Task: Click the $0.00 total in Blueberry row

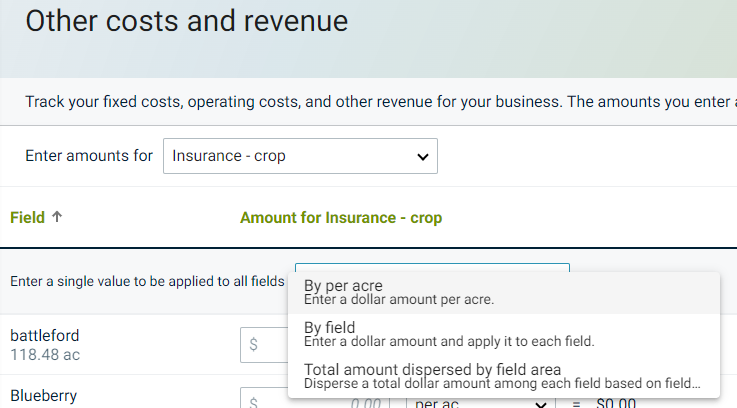Action: click(x=617, y=403)
